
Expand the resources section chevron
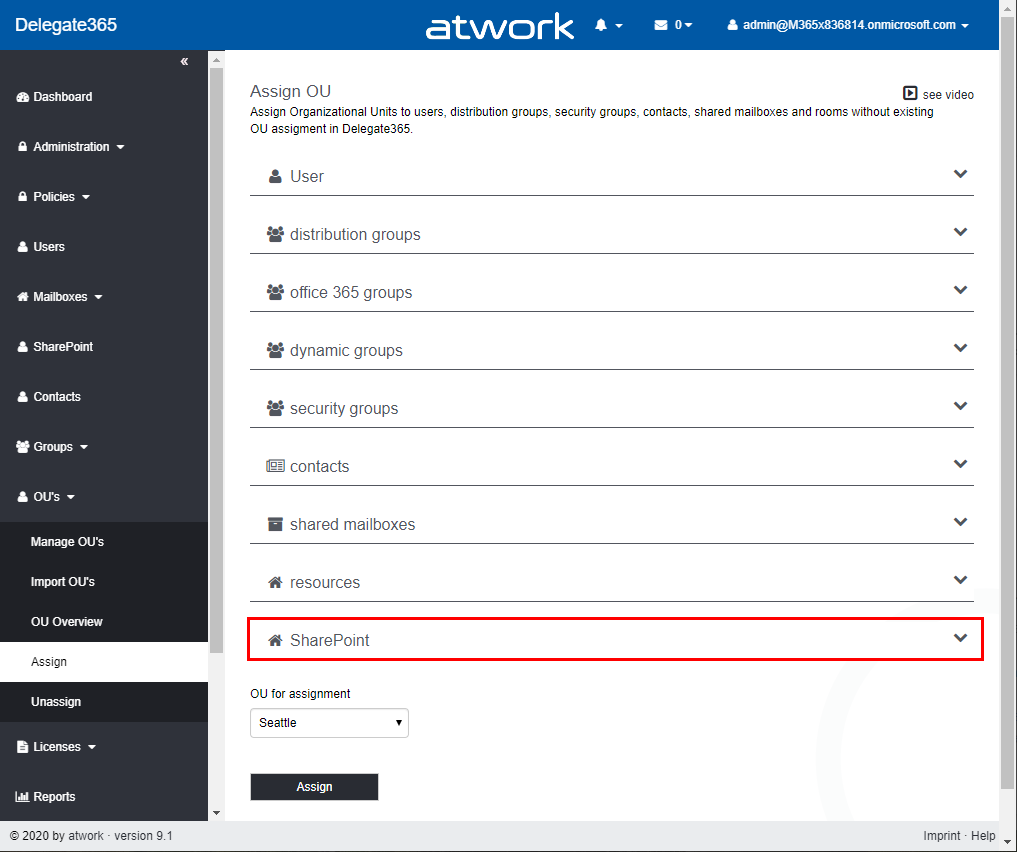tap(961, 580)
